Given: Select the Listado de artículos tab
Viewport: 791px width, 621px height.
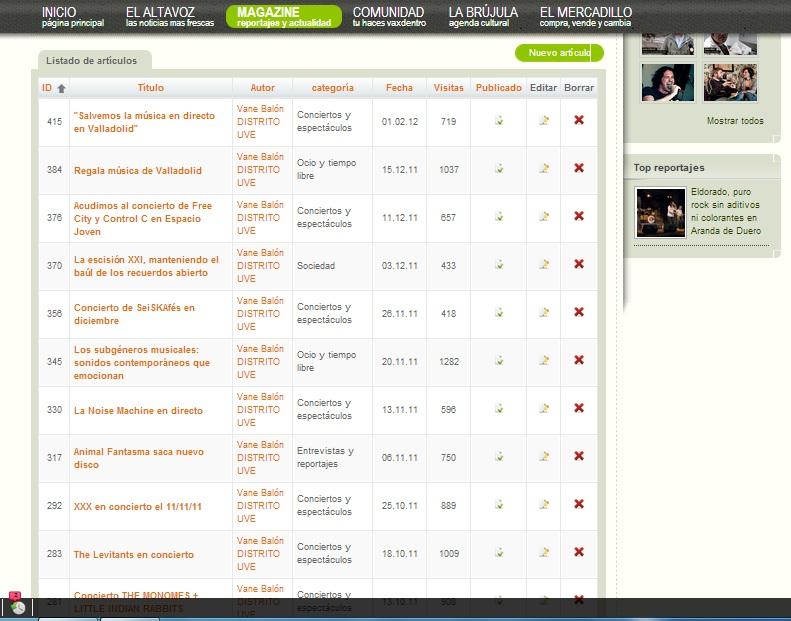Looking at the screenshot, I should pos(94,60).
